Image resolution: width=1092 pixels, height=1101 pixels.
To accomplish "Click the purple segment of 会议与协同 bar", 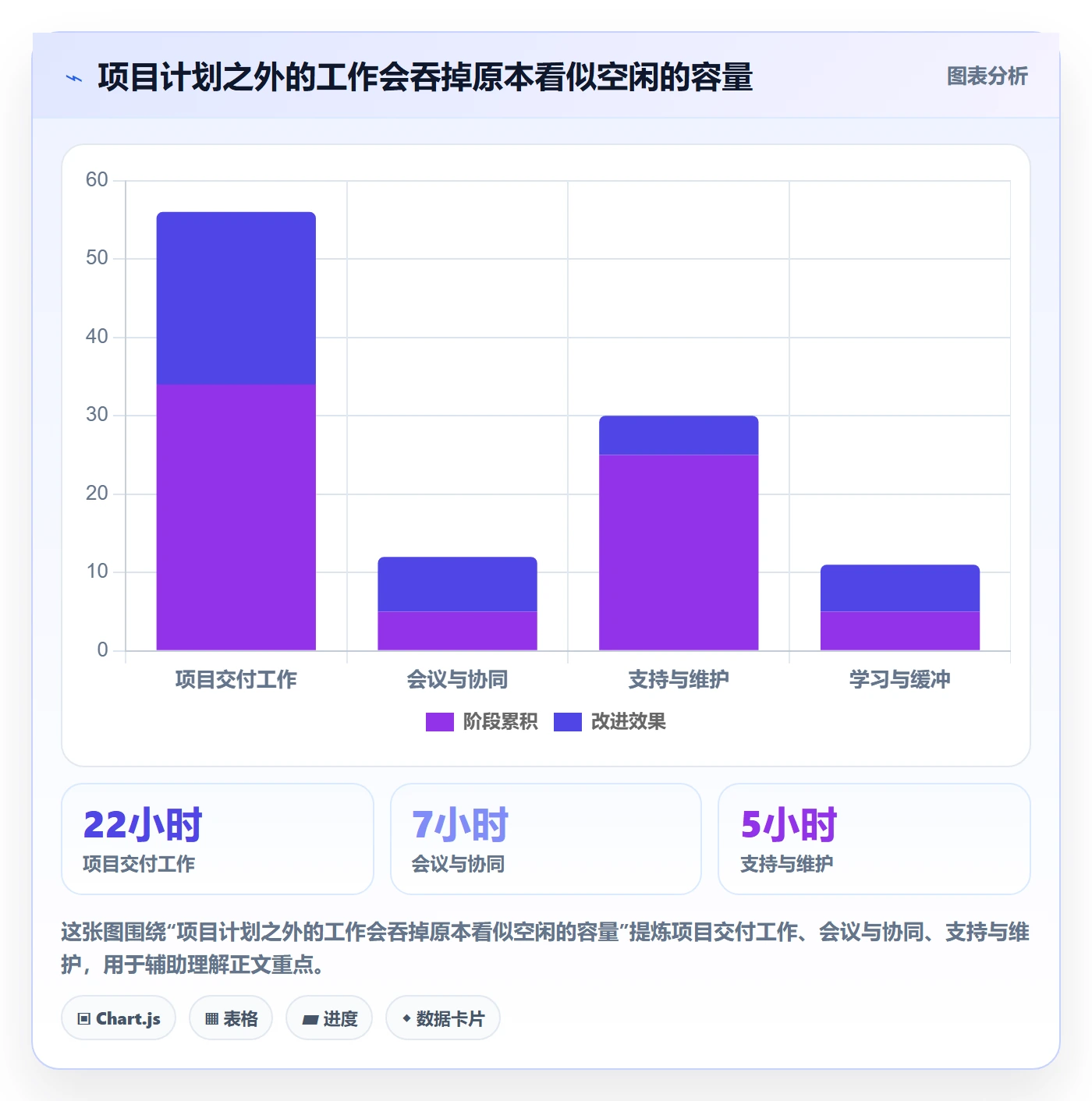I will (x=457, y=631).
